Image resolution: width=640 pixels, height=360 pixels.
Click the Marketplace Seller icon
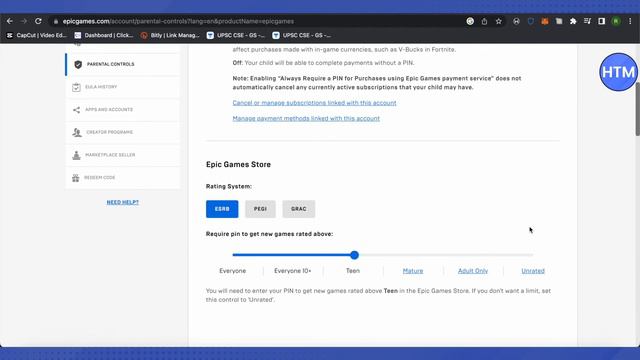[x=76, y=155]
